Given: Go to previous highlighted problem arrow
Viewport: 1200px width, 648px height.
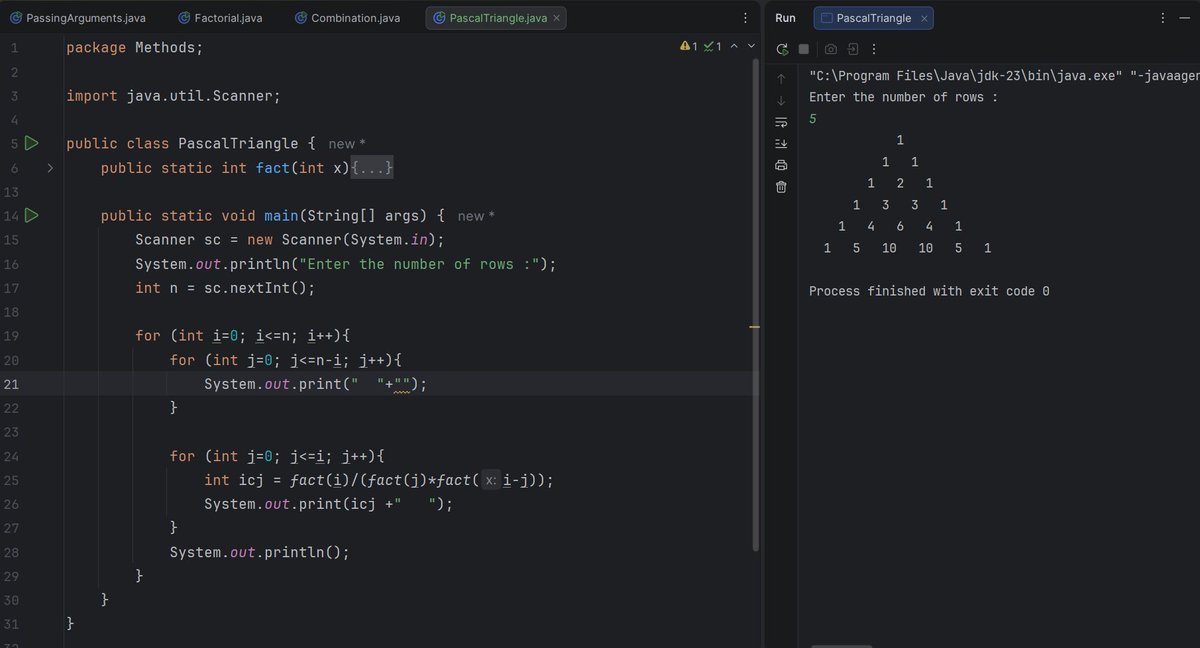Looking at the screenshot, I should pos(734,46).
